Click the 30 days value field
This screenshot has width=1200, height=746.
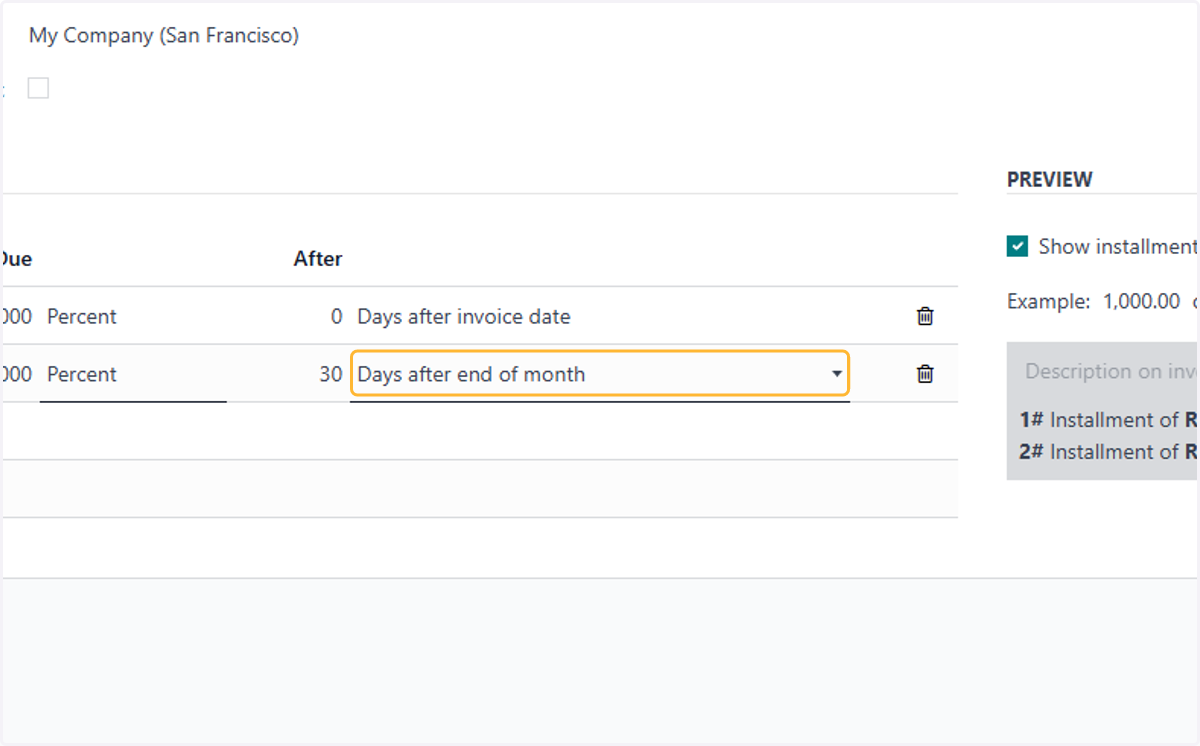pyautogui.click(x=331, y=374)
